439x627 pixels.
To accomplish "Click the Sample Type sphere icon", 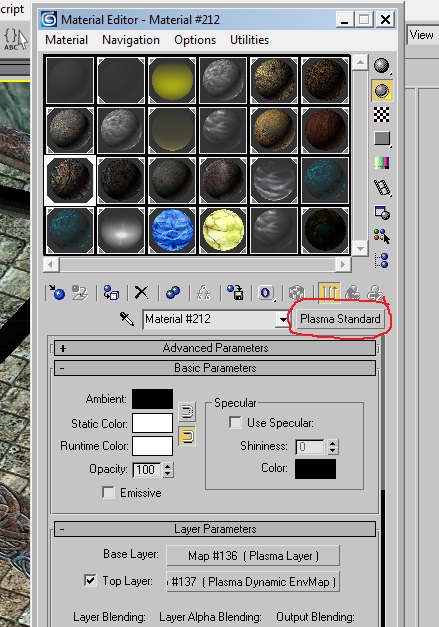I will pyautogui.click(x=381, y=66).
